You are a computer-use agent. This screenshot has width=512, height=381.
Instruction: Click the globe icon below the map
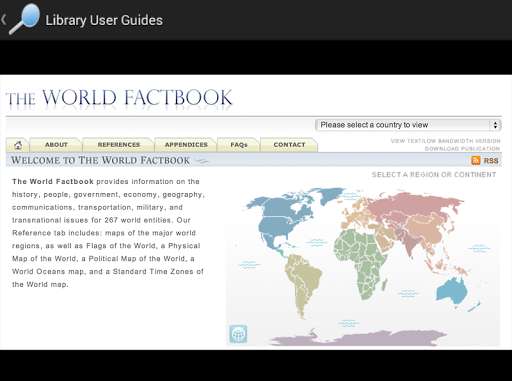[x=238, y=334]
